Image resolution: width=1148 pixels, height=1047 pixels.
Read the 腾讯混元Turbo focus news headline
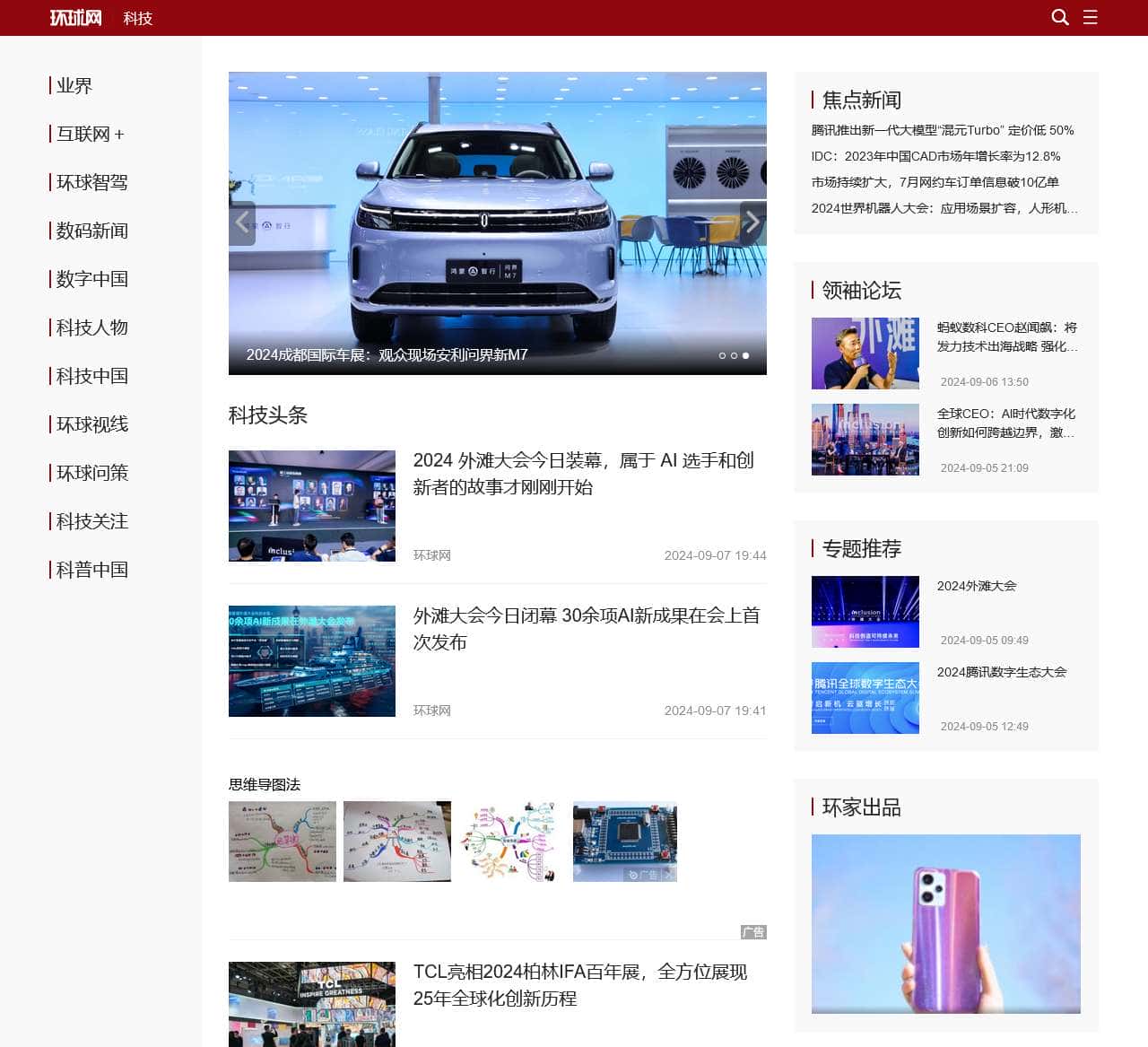click(942, 130)
